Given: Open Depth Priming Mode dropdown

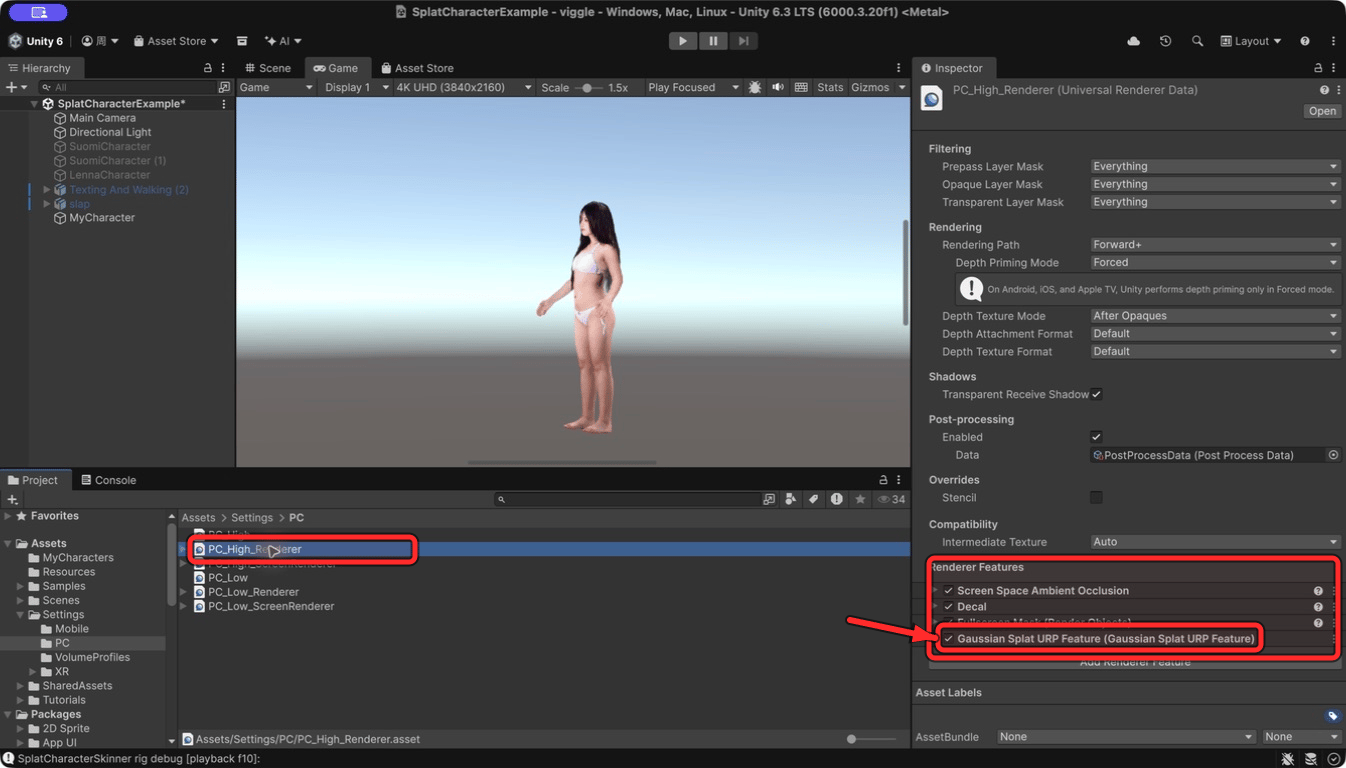Looking at the screenshot, I should (x=1215, y=263).
